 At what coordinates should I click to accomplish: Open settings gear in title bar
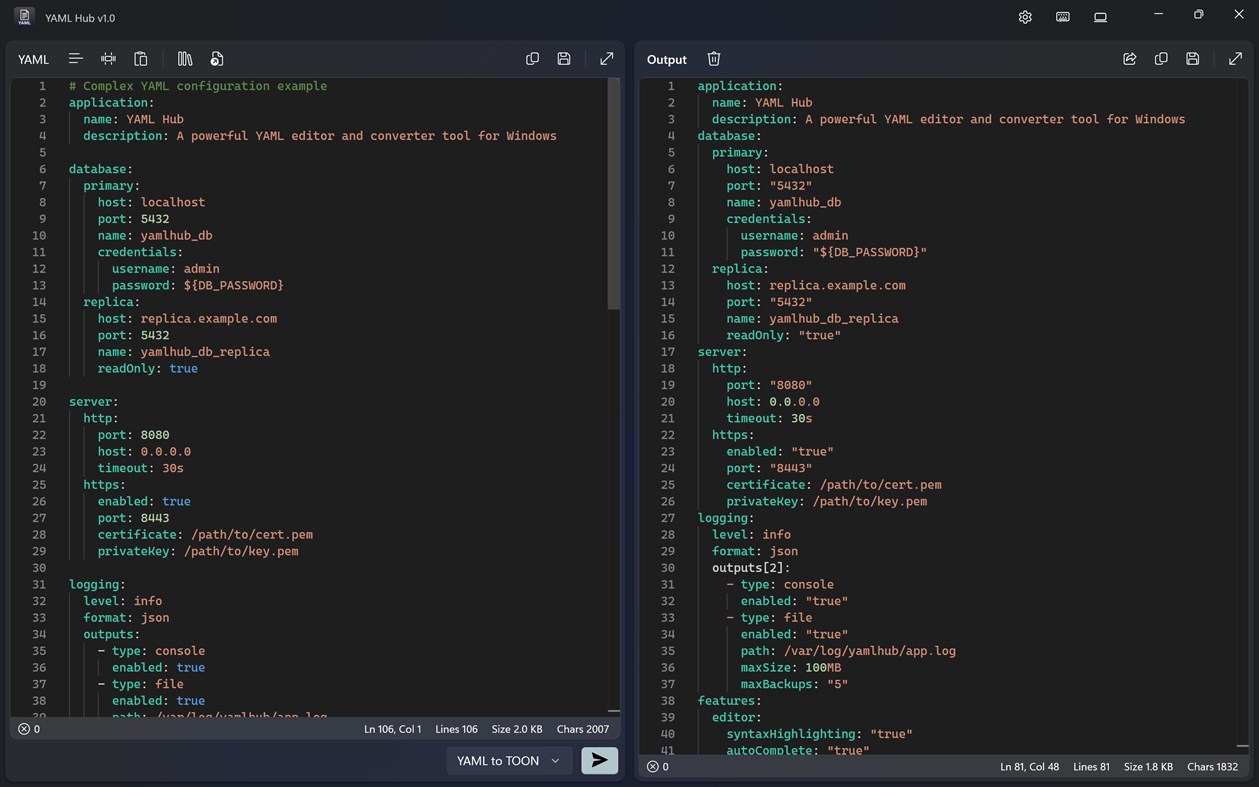[1025, 17]
